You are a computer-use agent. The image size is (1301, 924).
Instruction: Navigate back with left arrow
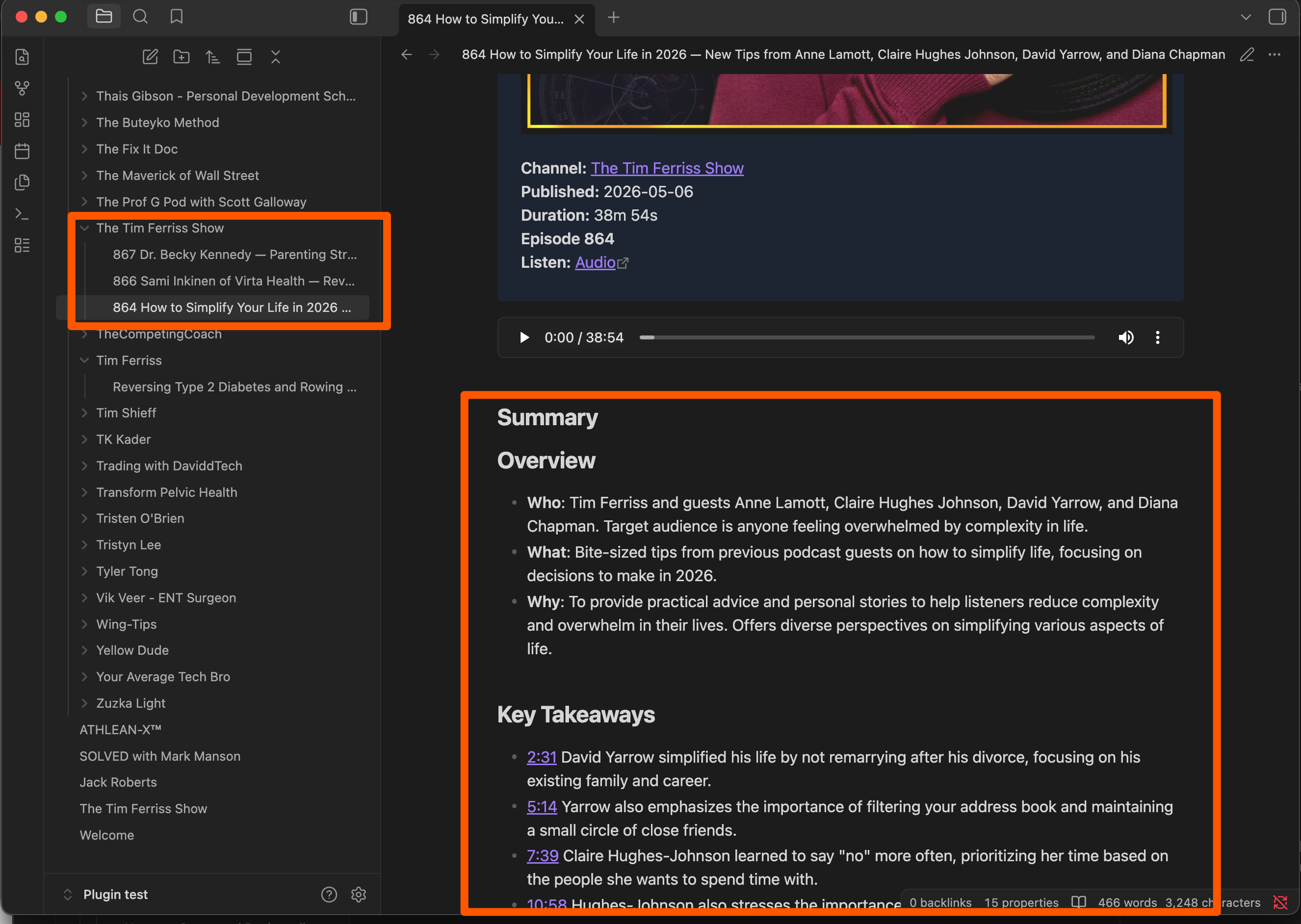(x=406, y=54)
